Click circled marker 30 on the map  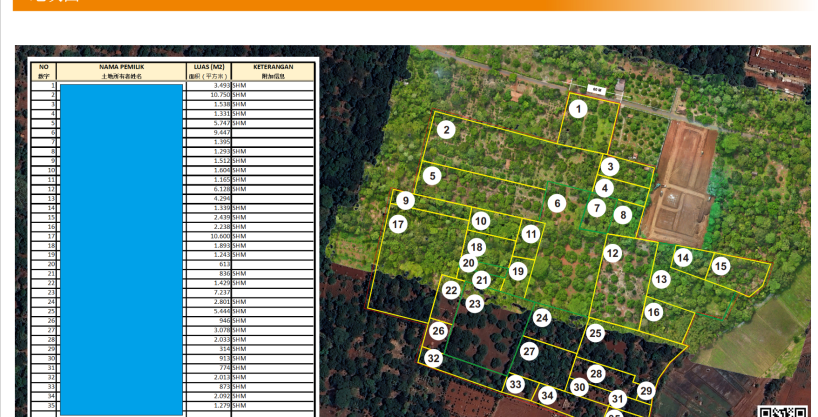click(x=579, y=387)
